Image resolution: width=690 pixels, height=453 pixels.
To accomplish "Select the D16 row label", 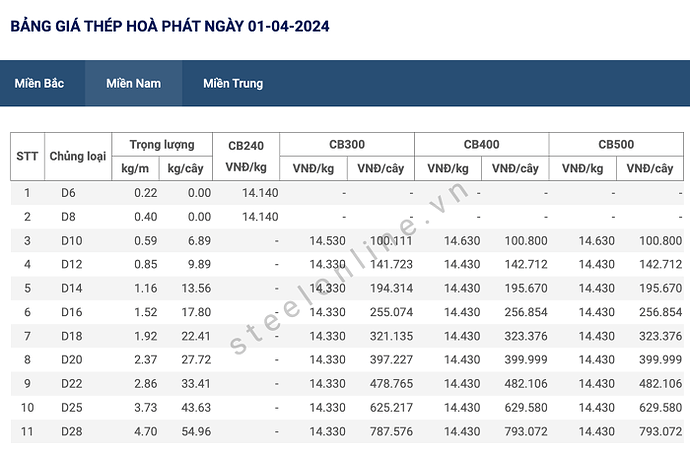I will [72, 312].
